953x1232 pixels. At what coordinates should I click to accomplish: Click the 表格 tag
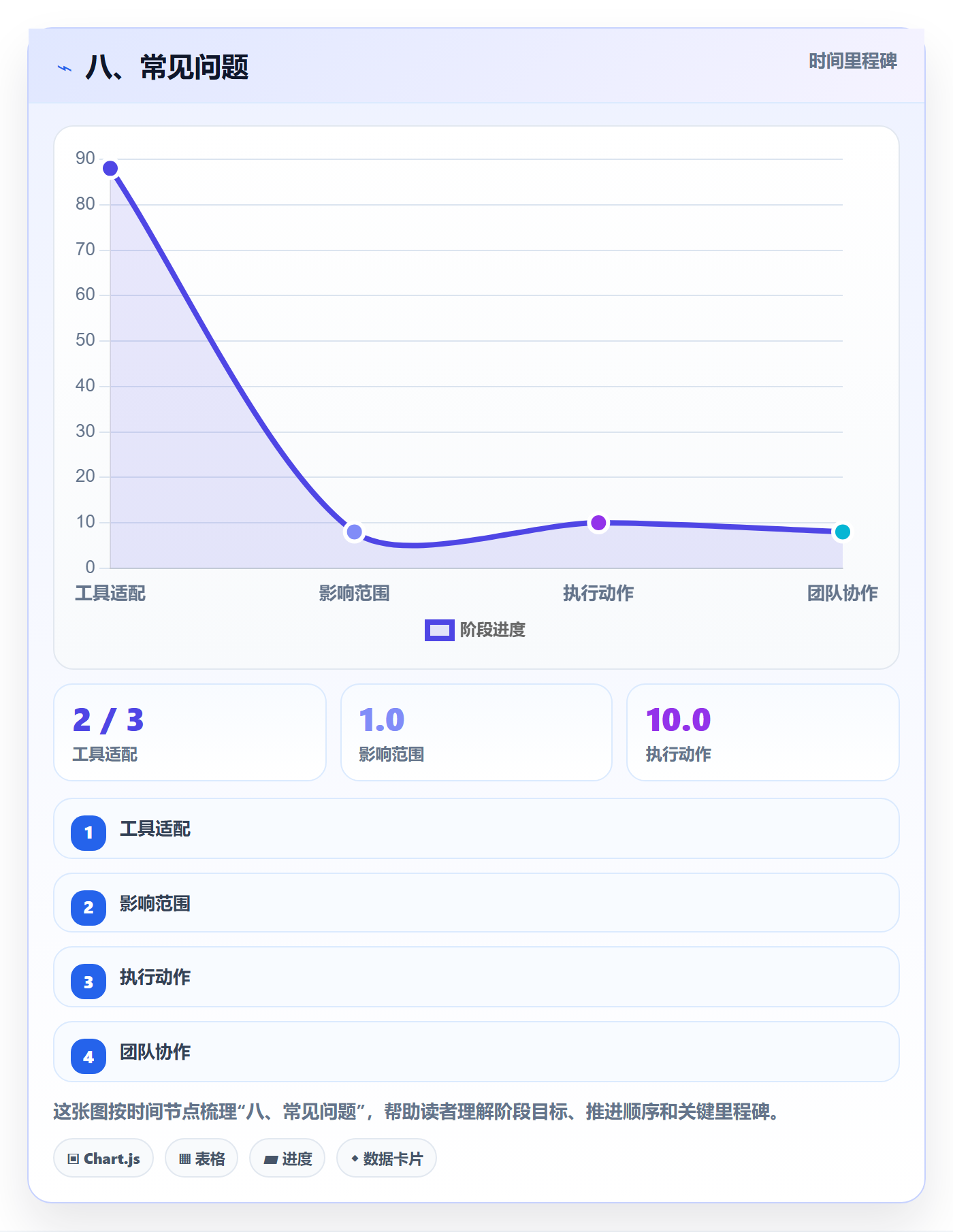[201, 1158]
